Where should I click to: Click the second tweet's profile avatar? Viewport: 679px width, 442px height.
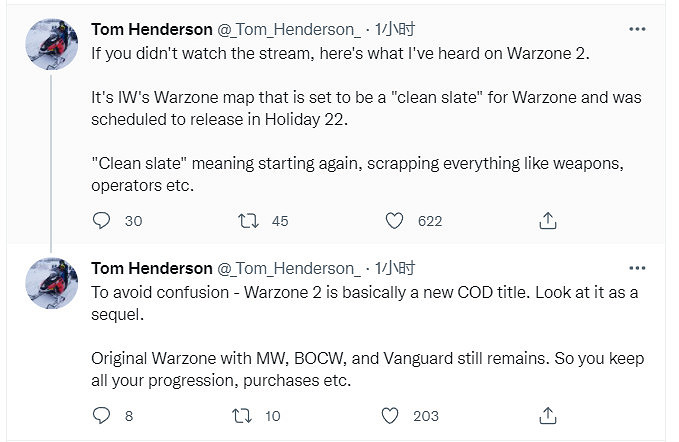[50, 282]
